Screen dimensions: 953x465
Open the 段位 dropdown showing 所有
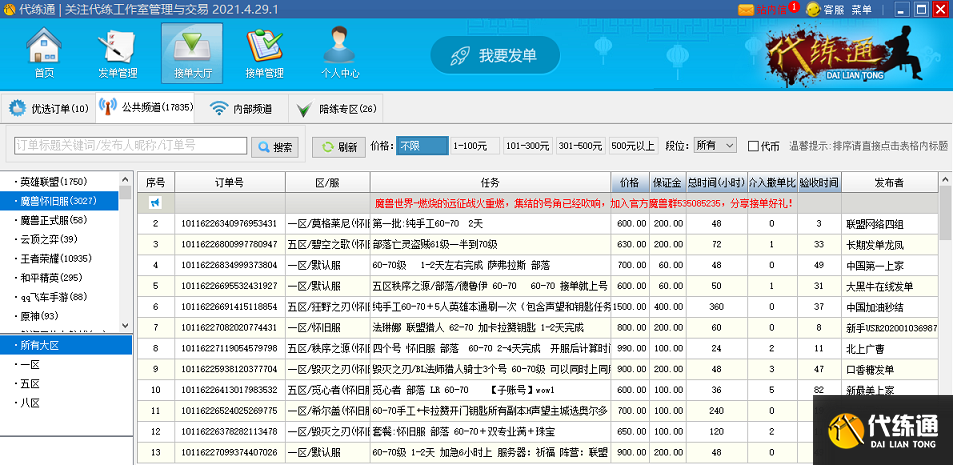[x=716, y=146]
